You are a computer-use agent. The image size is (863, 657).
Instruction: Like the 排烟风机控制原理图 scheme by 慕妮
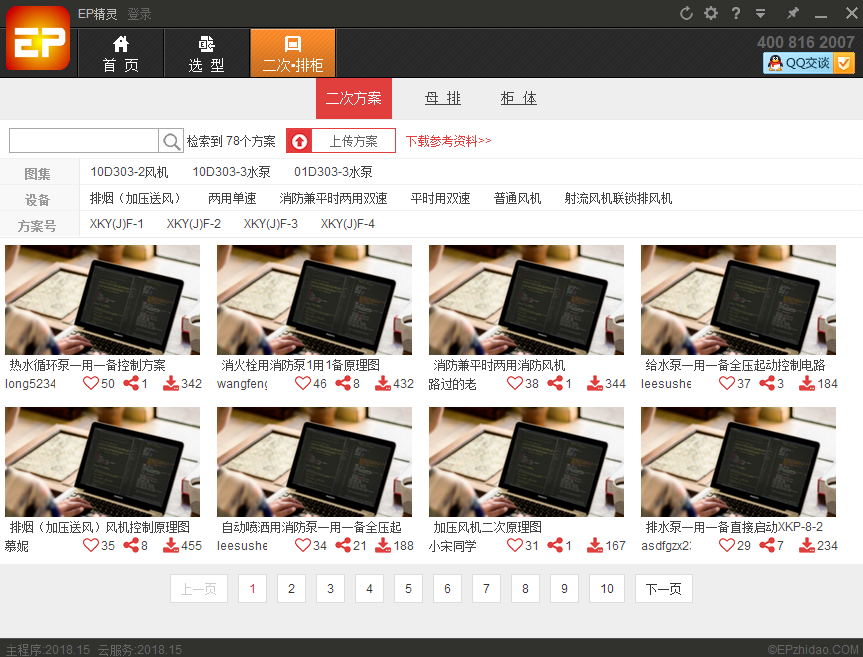(90, 545)
